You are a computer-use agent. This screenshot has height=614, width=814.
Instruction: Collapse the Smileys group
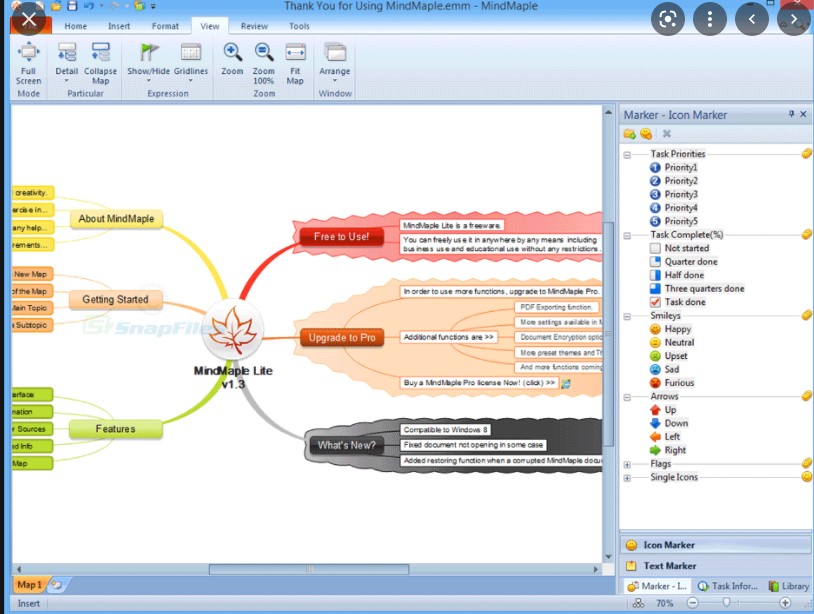pyautogui.click(x=627, y=317)
